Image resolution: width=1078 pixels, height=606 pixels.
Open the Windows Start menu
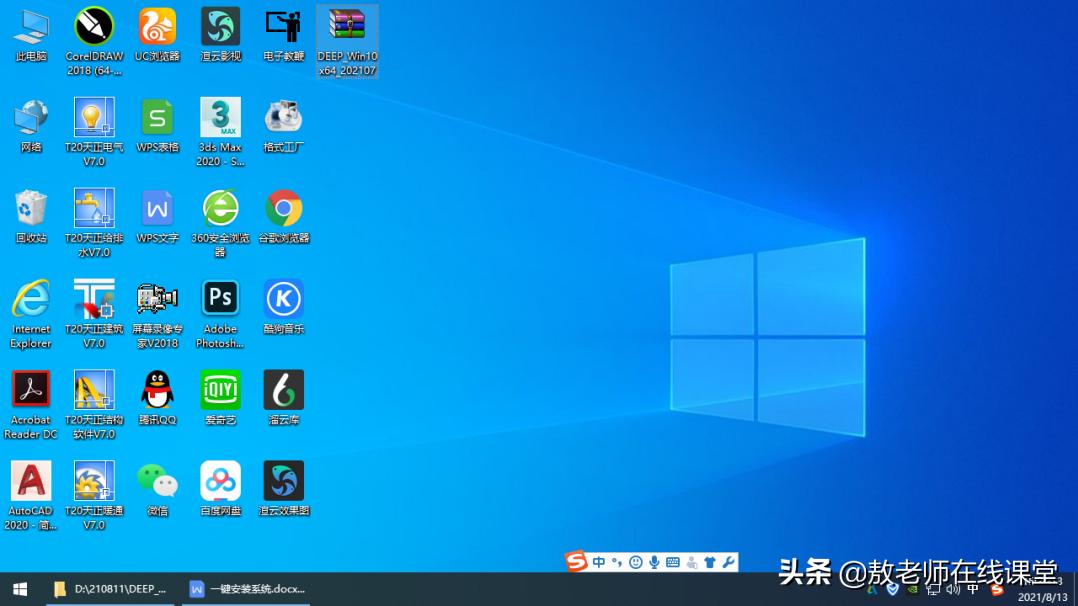[18, 589]
